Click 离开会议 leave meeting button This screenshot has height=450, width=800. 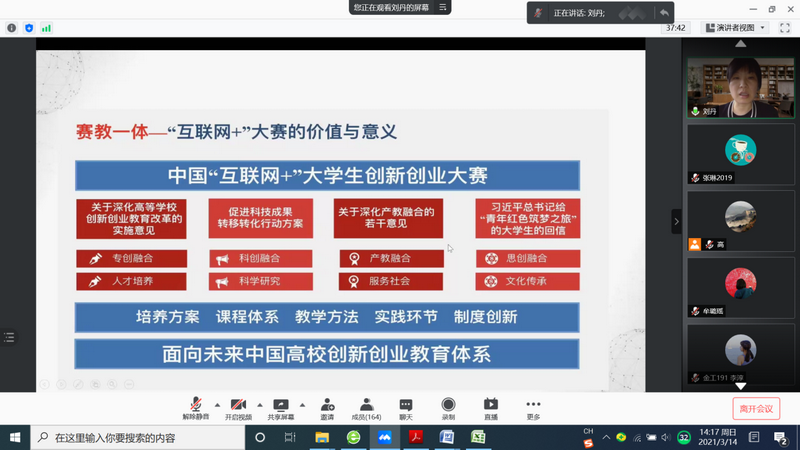point(755,408)
